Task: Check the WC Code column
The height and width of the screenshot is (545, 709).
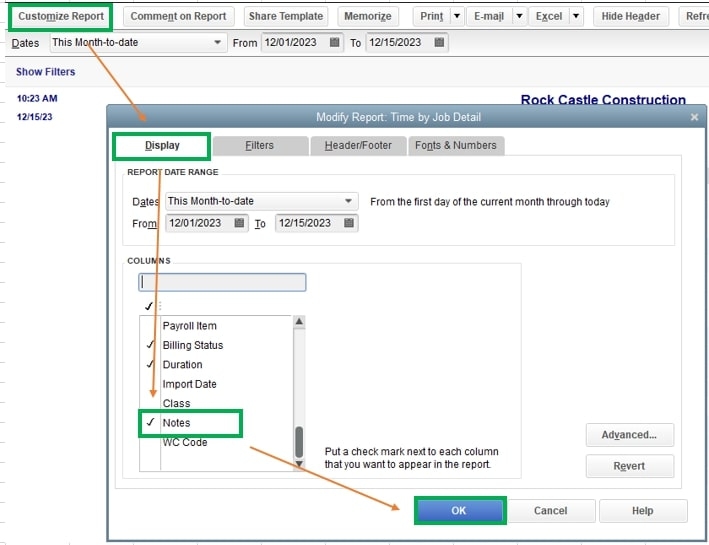Action: pyautogui.click(x=150, y=442)
